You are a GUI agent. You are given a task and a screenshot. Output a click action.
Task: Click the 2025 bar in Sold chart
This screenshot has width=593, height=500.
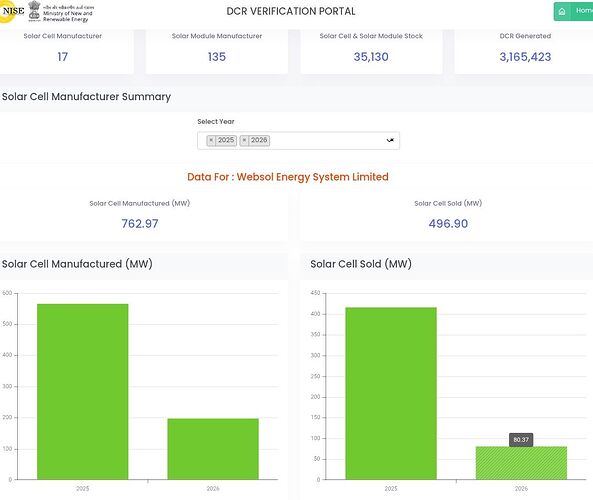pos(391,393)
